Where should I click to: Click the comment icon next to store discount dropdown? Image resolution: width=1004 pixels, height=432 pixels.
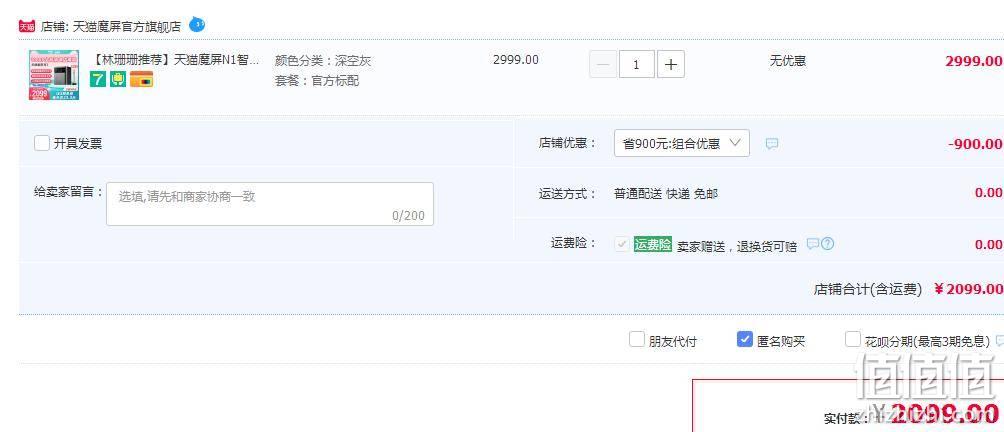(x=772, y=144)
